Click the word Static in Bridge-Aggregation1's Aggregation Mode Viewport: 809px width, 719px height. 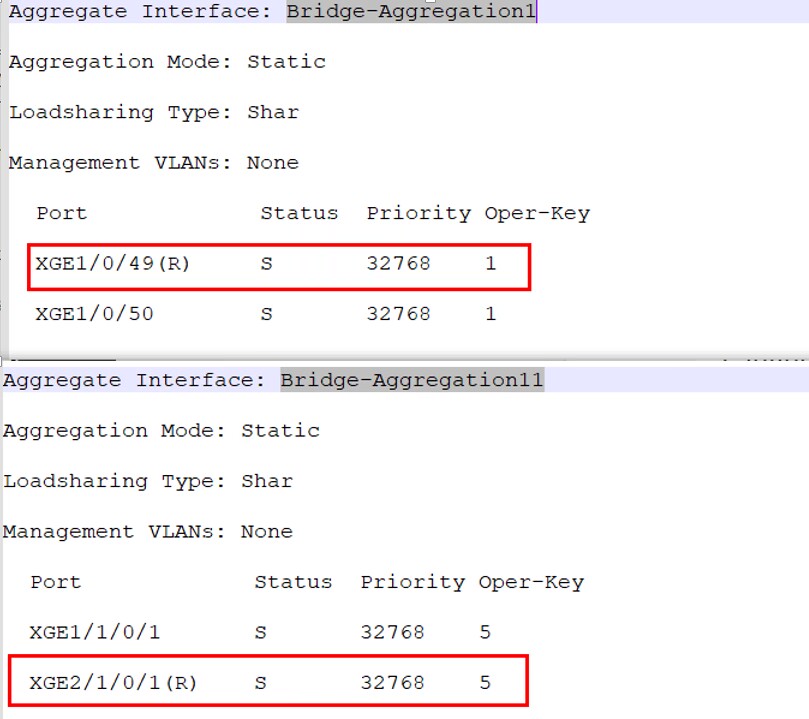286,62
